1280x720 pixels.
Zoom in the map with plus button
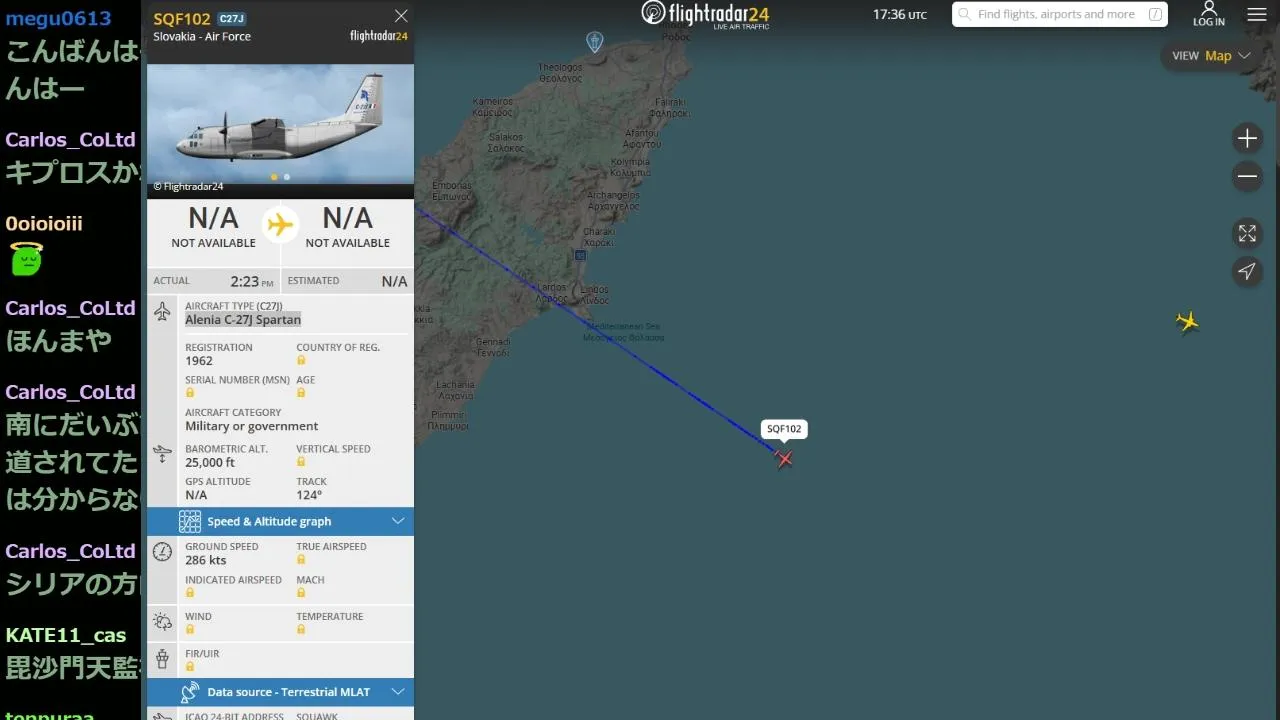(1247, 138)
